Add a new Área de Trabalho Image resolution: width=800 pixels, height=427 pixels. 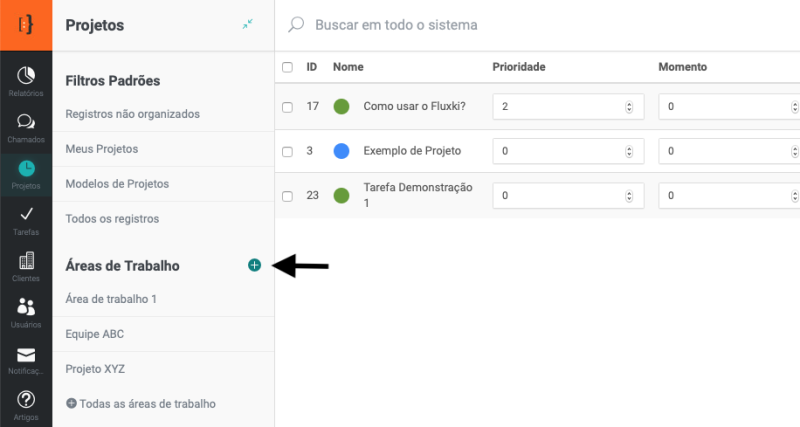coord(254,265)
